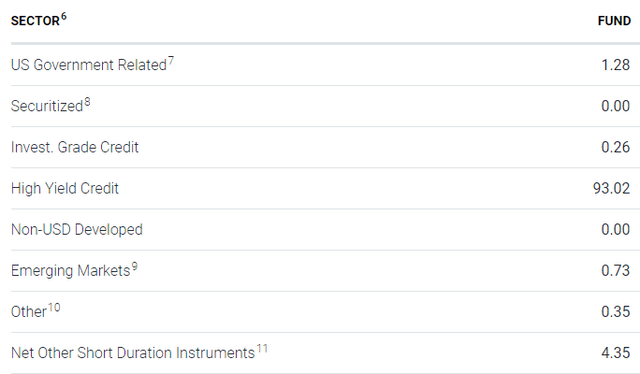Open footnote 10 beside Other
Image resolution: width=640 pixels, height=374 pixels.
coord(54,307)
